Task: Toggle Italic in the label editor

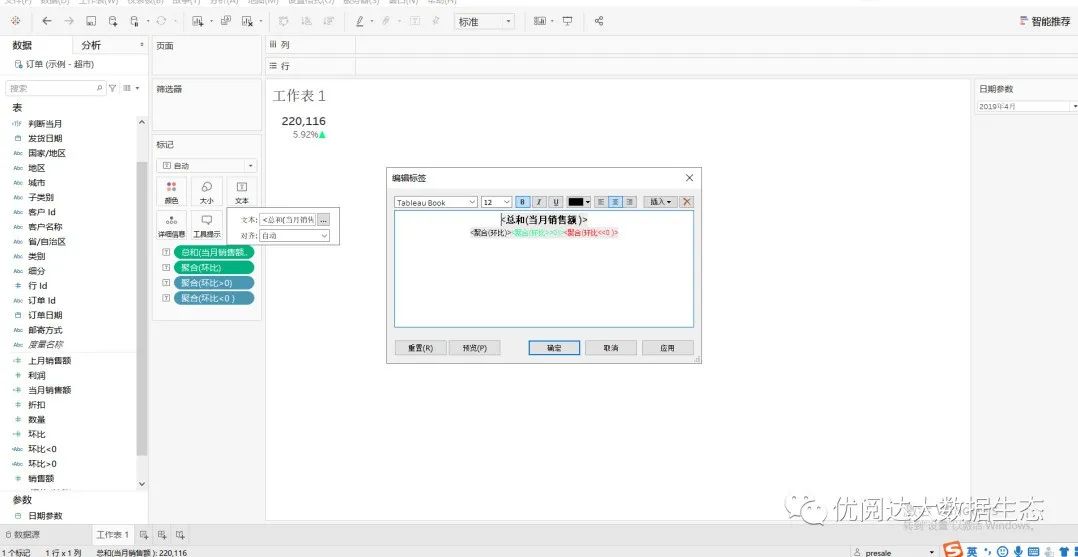Action: (539, 202)
